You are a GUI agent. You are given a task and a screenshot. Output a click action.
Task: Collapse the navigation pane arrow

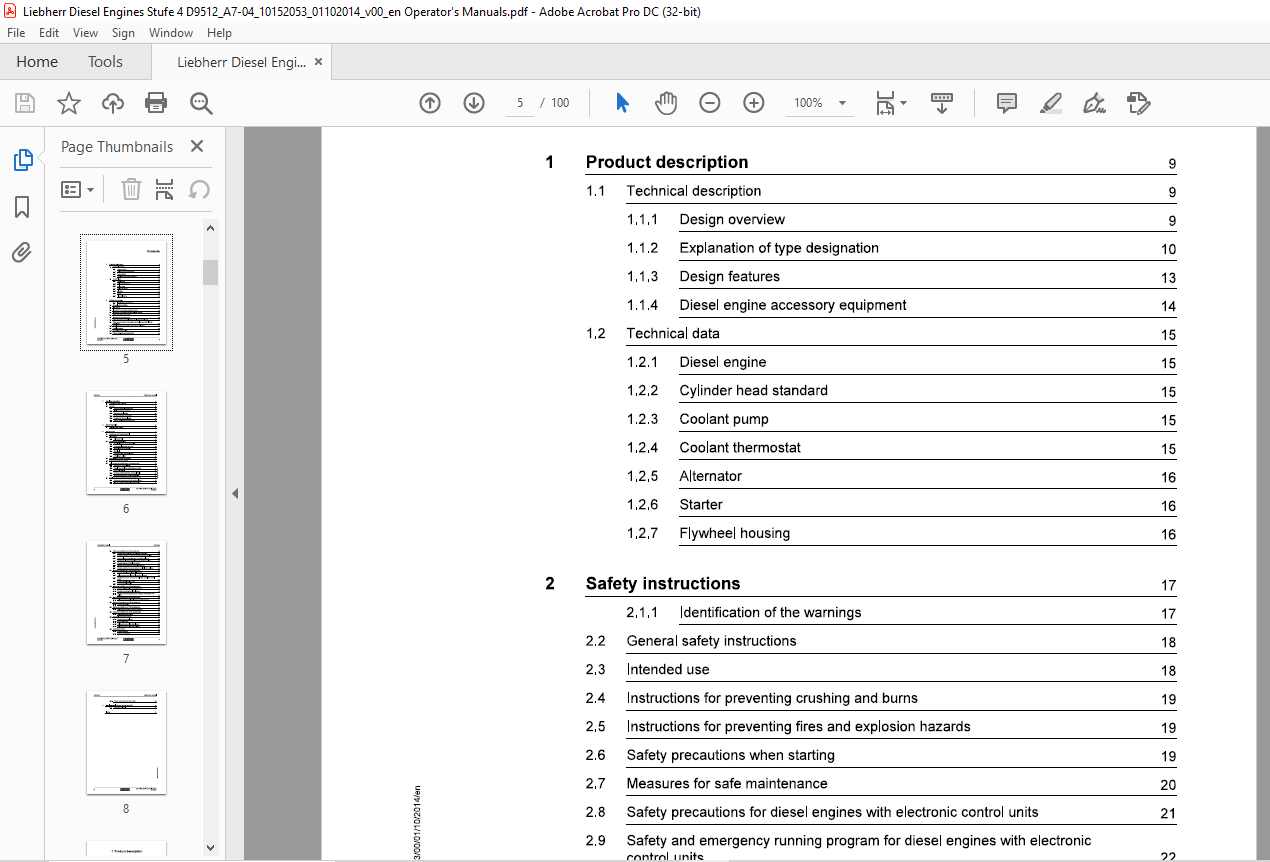coord(235,493)
